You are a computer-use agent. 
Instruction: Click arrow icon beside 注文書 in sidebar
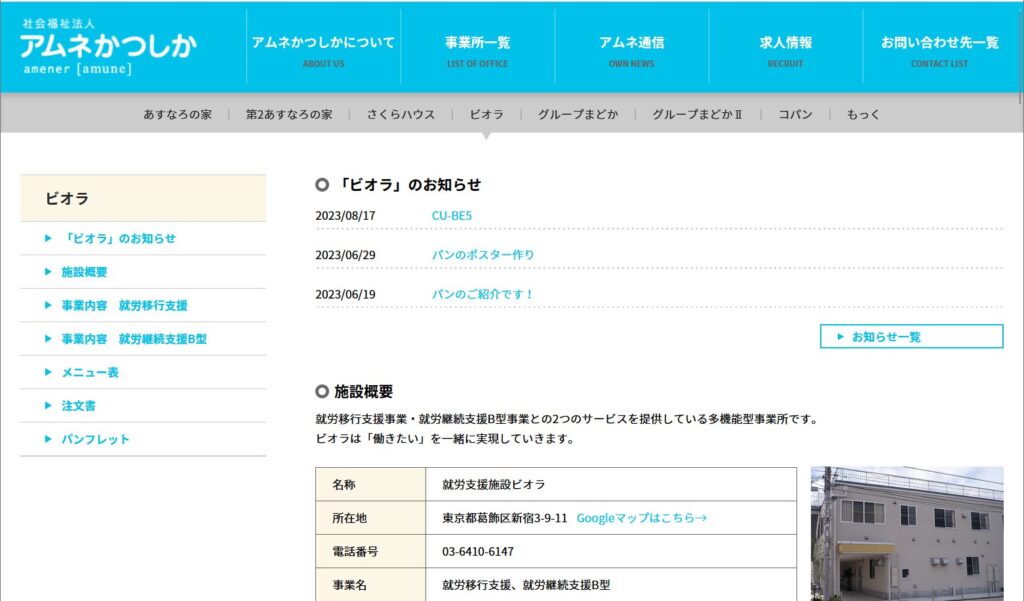click(x=48, y=406)
